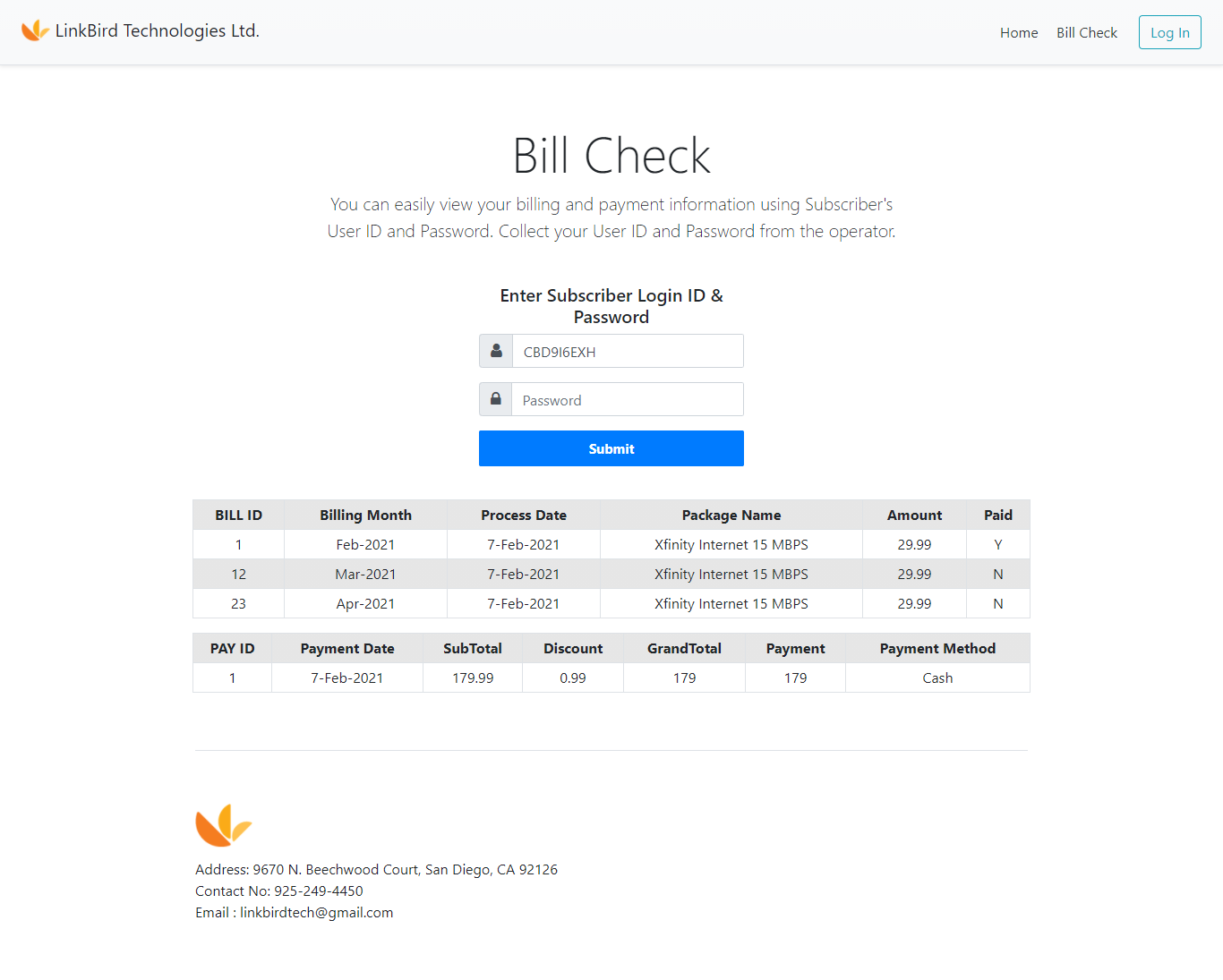This screenshot has height=980, width=1223.
Task: Click the user icon beside the login field
Action: point(496,351)
